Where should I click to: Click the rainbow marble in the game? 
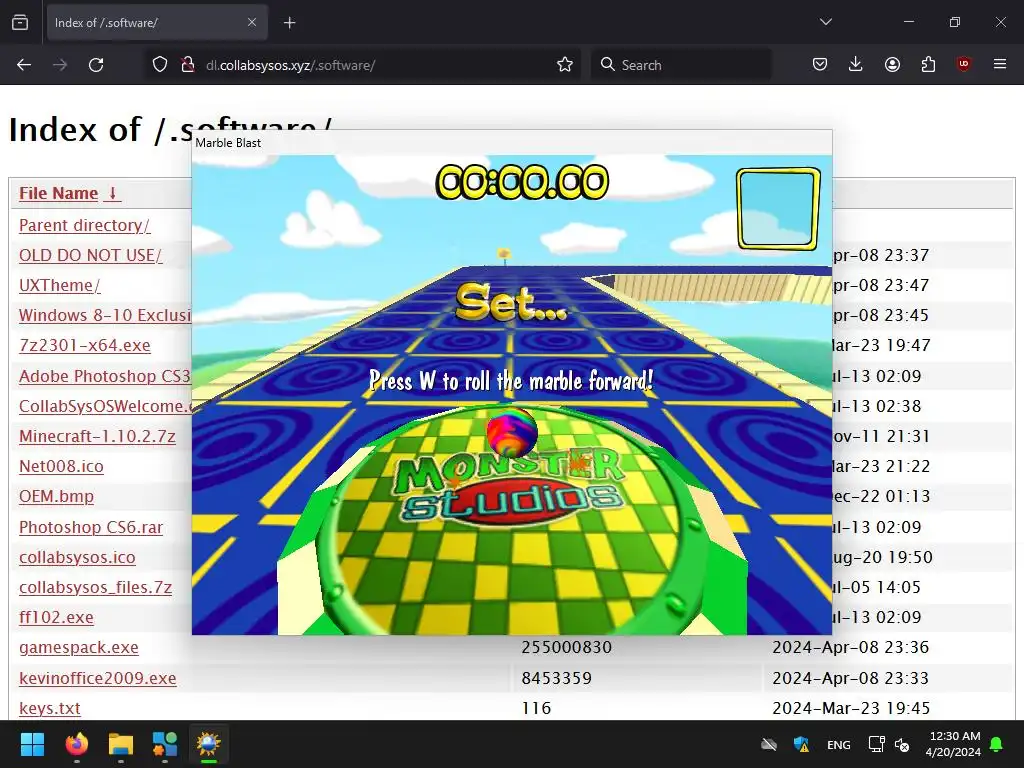coord(511,432)
